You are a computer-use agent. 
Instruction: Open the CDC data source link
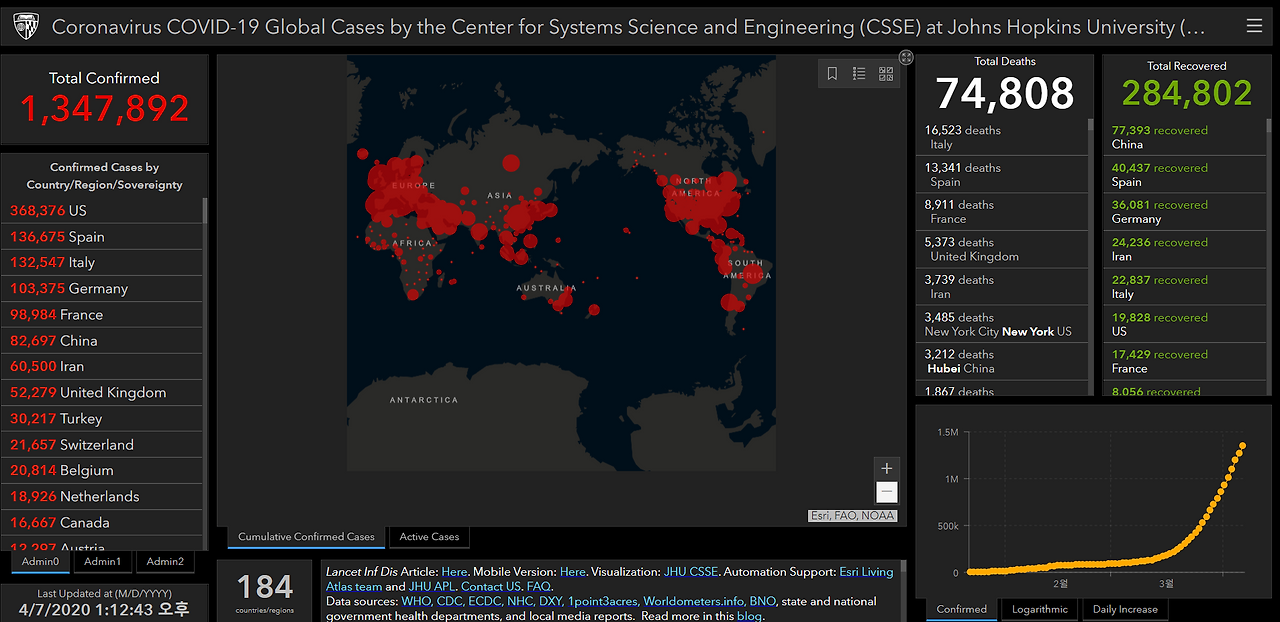(449, 601)
